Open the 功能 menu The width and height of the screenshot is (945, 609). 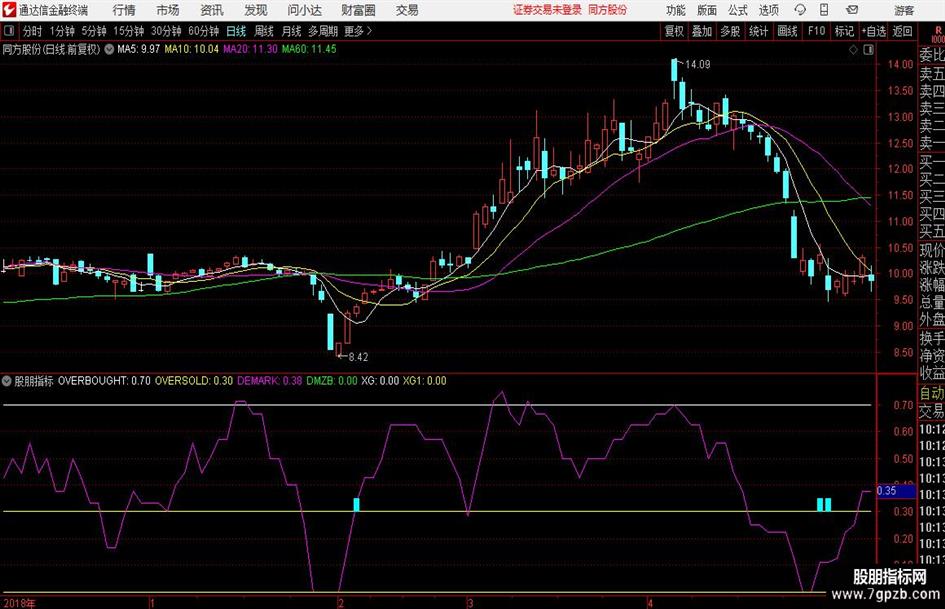[676, 10]
